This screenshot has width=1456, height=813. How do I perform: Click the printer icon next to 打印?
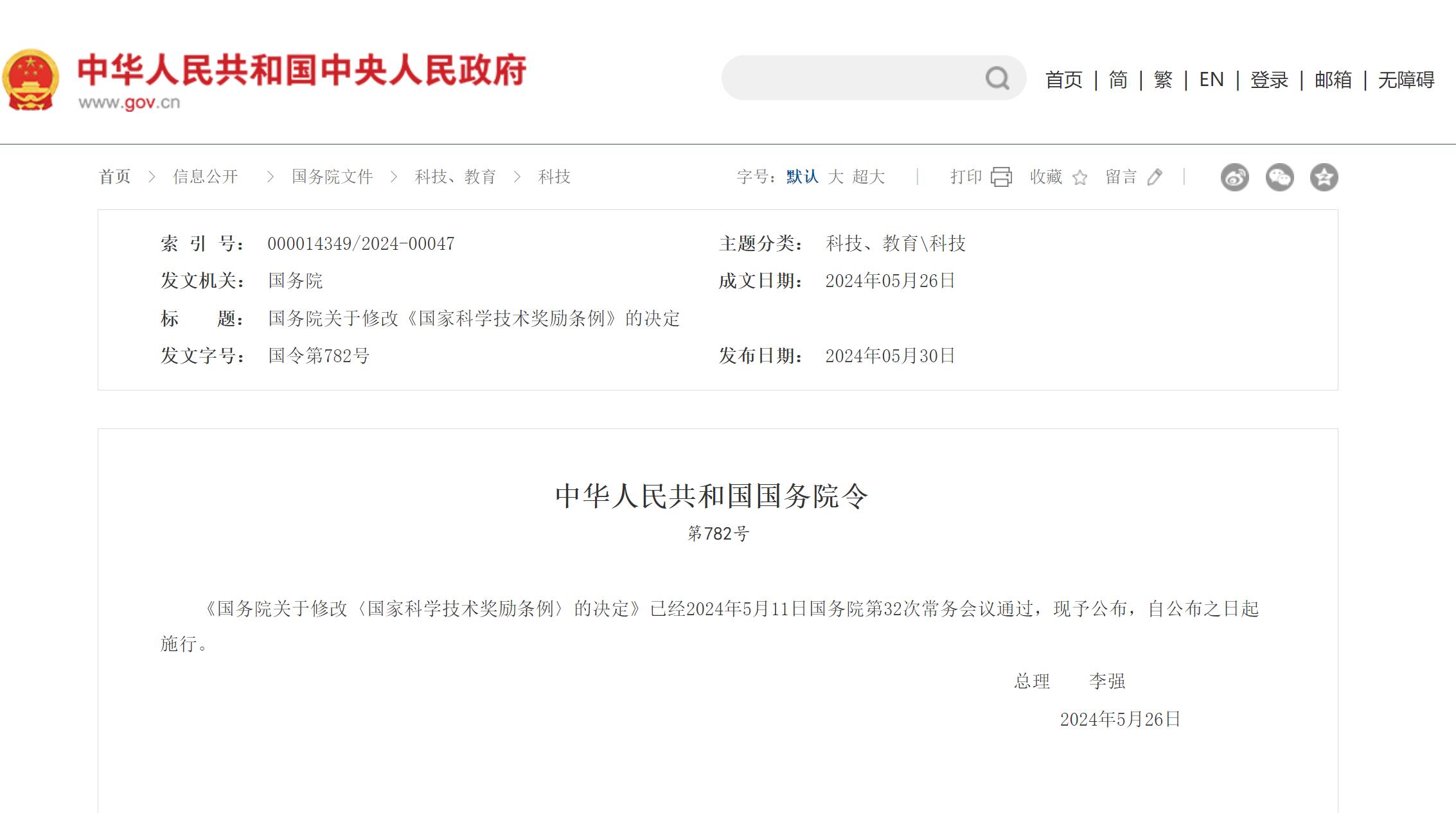pos(1001,177)
